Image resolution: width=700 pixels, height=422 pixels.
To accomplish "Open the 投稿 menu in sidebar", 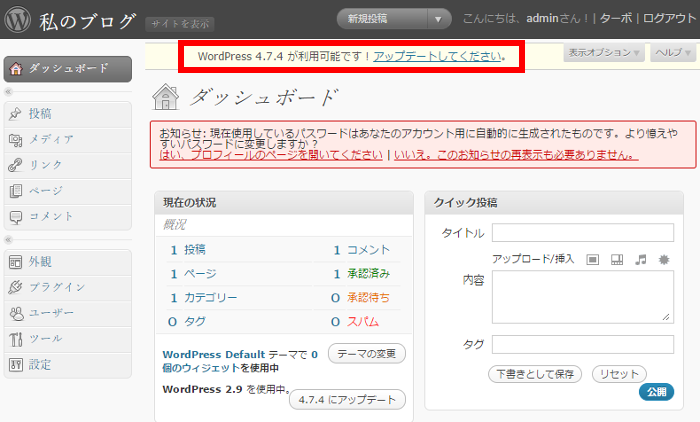I will 68,114.
